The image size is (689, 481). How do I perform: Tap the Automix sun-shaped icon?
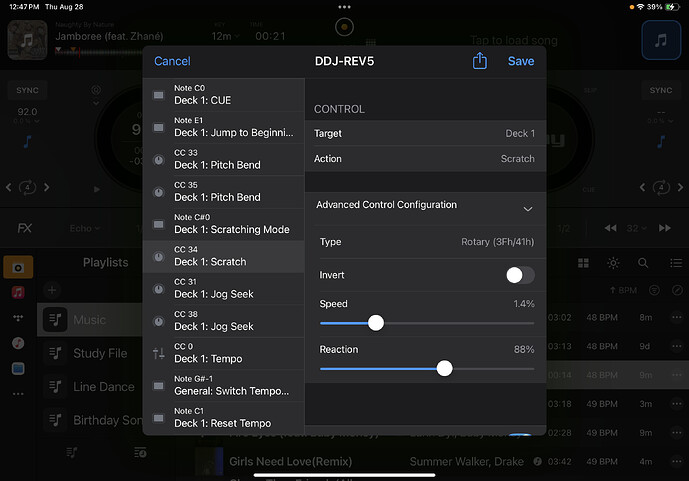pos(613,263)
